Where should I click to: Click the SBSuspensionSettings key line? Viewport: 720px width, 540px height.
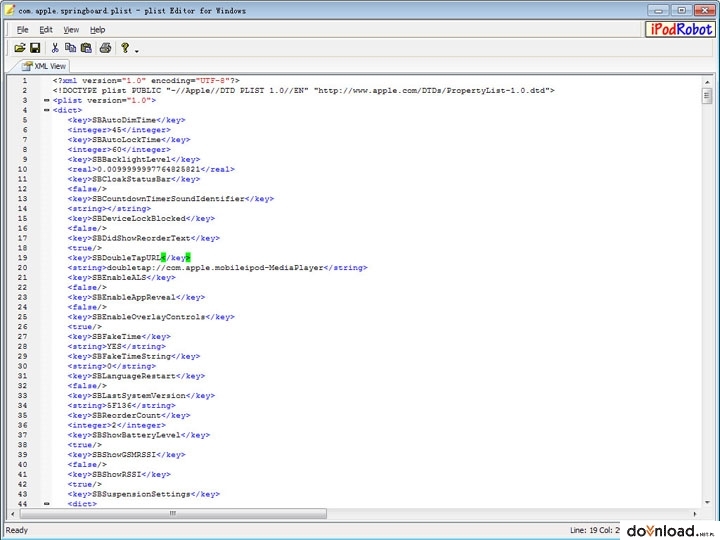(x=144, y=494)
